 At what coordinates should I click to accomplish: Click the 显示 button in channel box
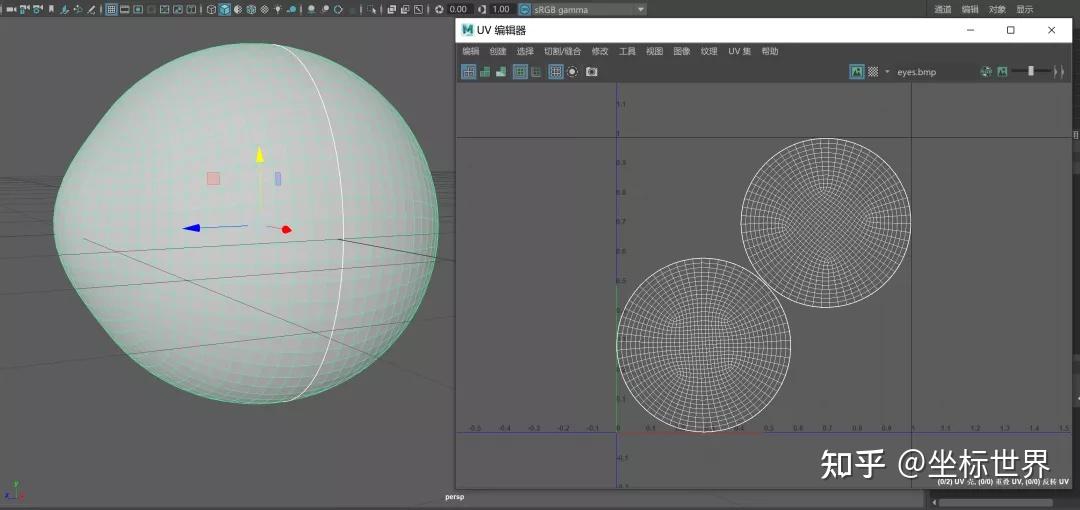click(1025, 9)
